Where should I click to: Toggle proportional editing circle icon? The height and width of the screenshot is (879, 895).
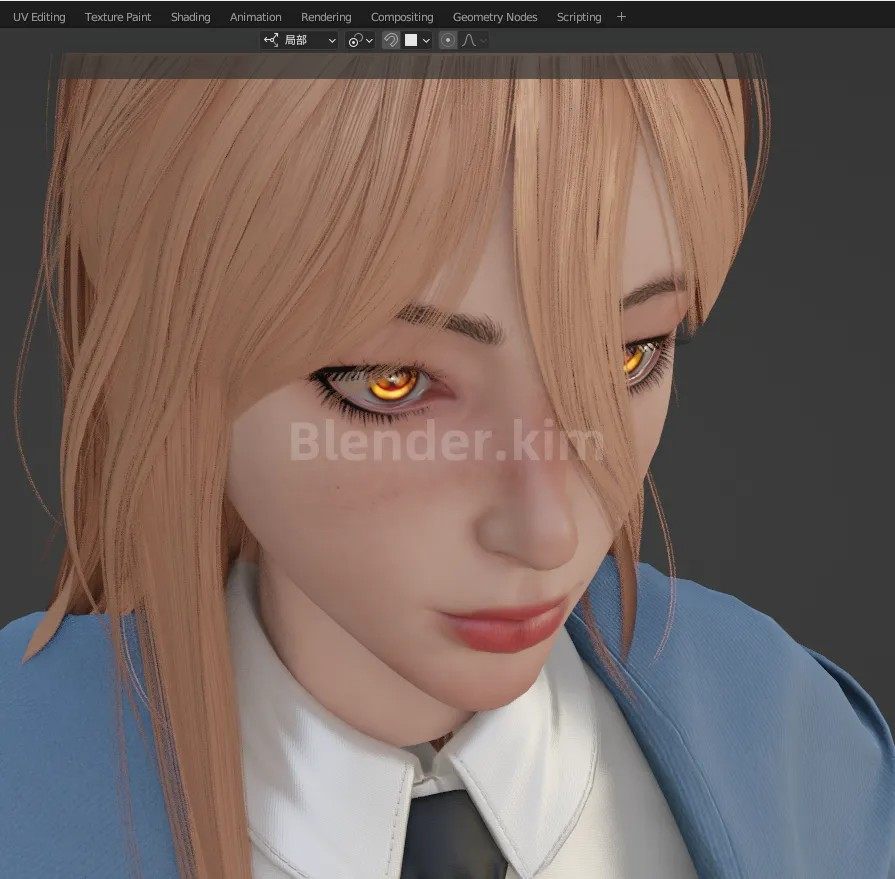[x=448, y=41]
